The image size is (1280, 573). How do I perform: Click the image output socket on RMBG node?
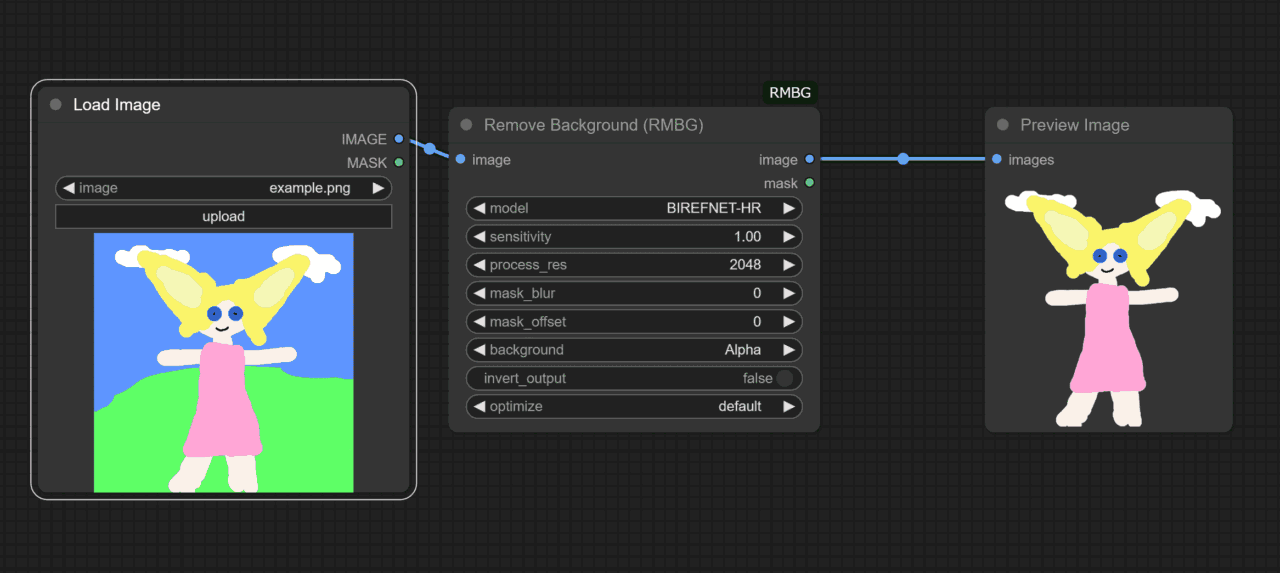point(809,159)
